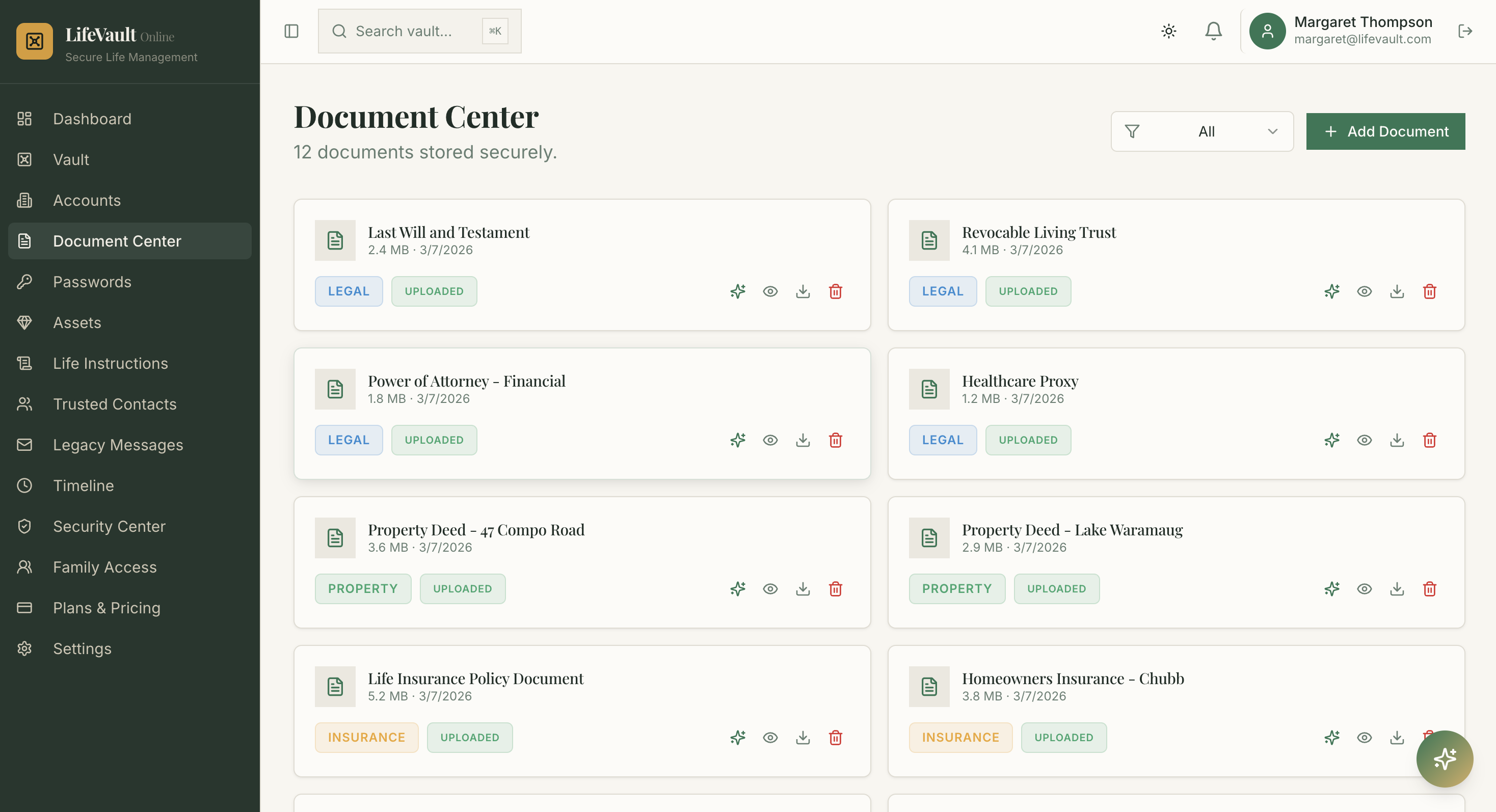1496x812 pixels.
Task: Open the Security Center via its shield icon
Action: tap(24, 526)
